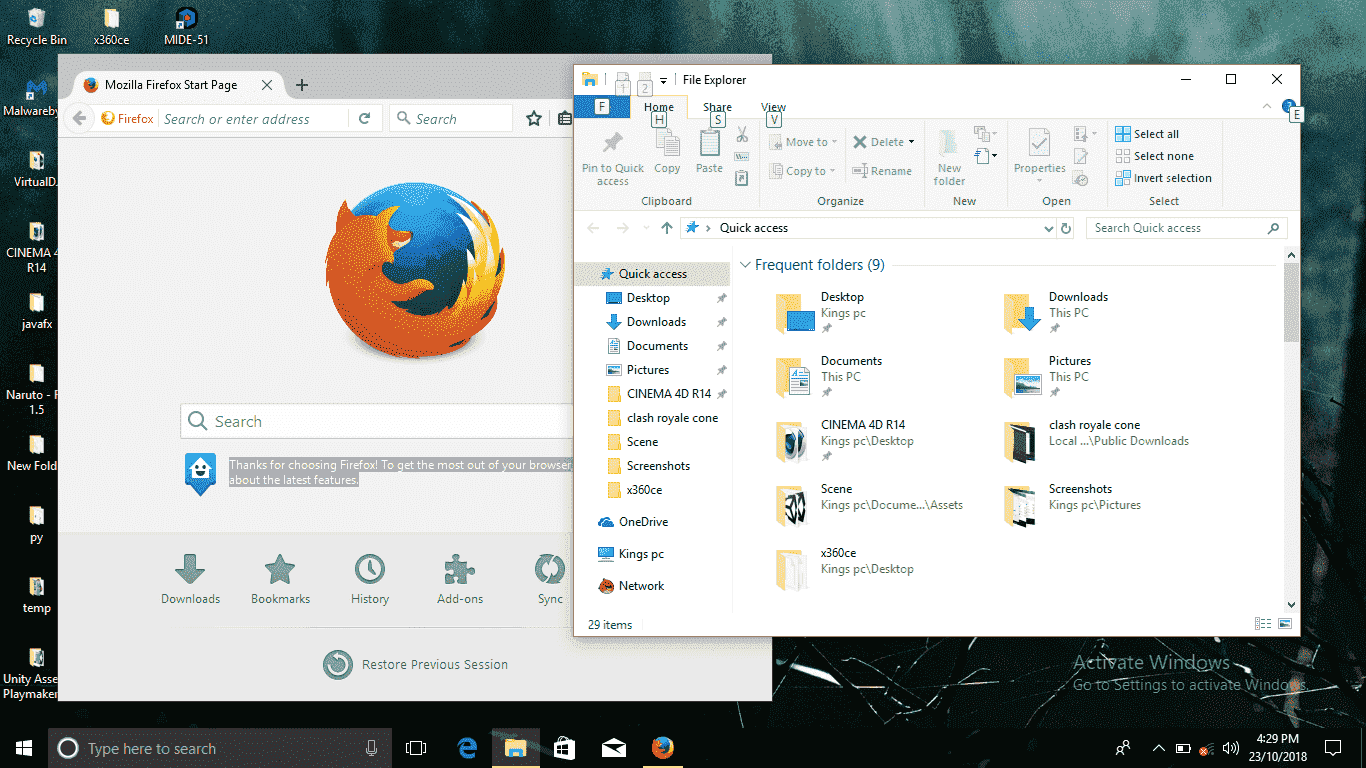This screenshot has width=1366, height=768.
Task: Expand the address bar history dropdown
Action: pyautogui.click(x=1048, y=228)
